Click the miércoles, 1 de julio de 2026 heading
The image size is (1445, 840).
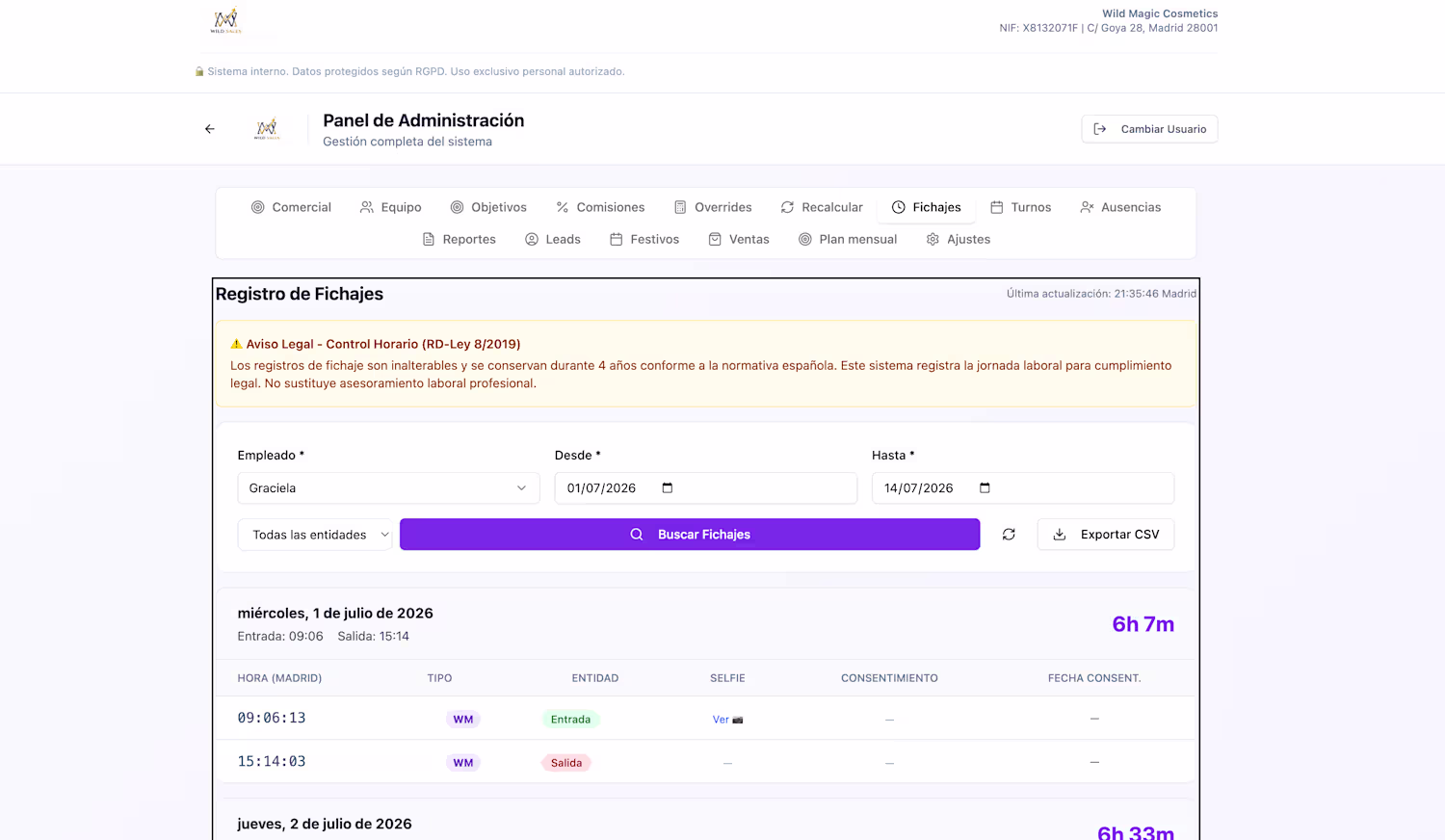[x=335, y=614]
